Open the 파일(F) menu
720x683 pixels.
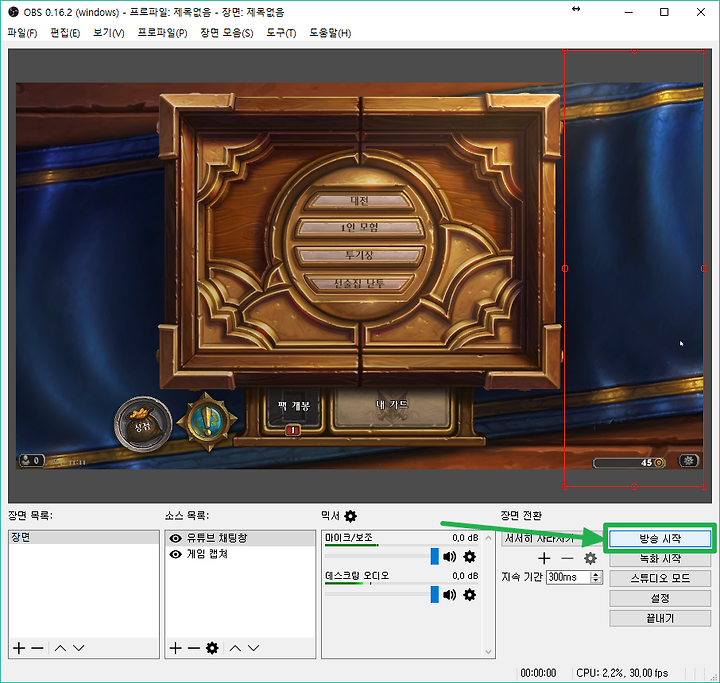coord(22,33)
